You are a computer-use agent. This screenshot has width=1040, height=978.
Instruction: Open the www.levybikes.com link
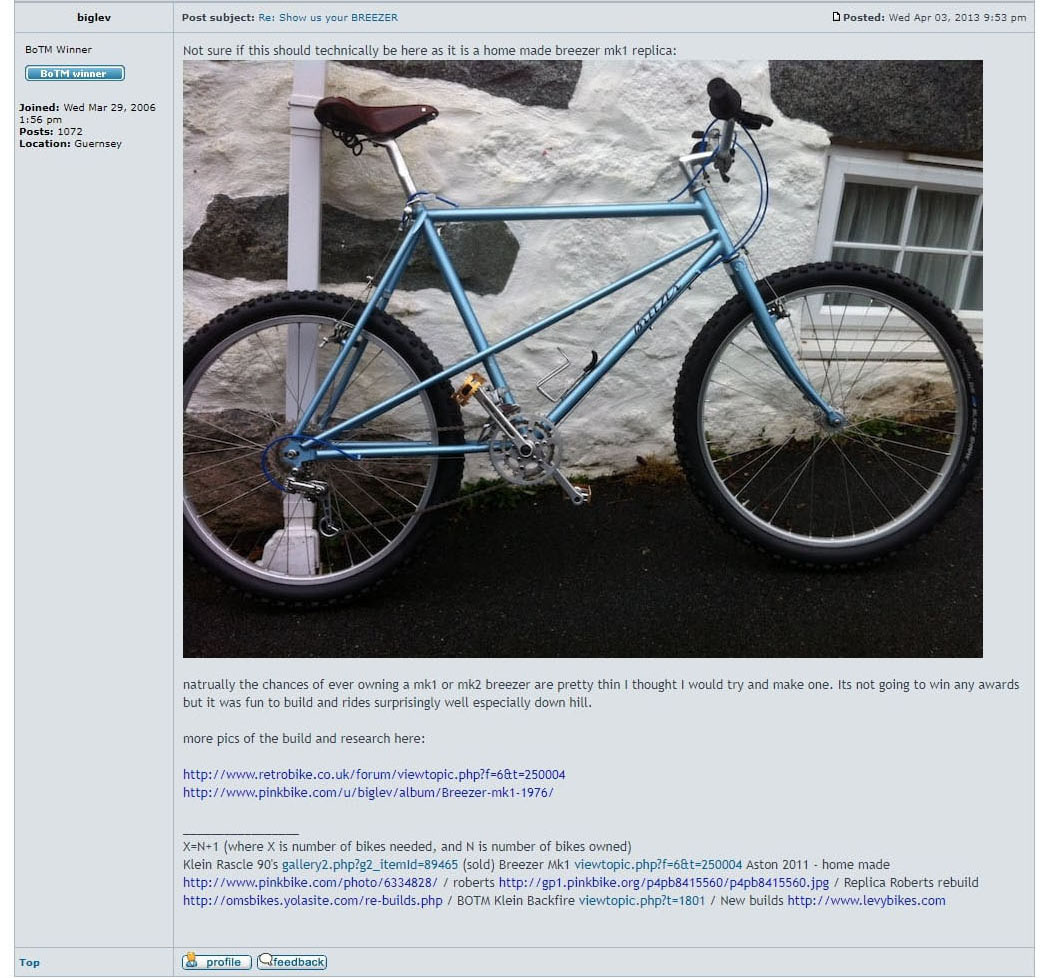pos(866,900)
